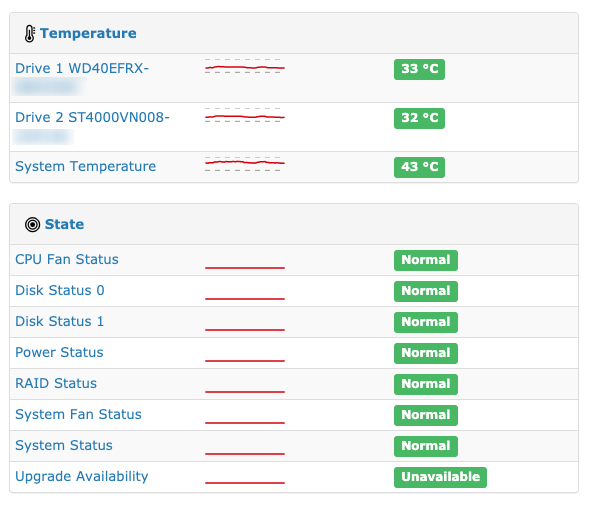Click the 32 °C badge for Drive 2

[x=420, y=118]
